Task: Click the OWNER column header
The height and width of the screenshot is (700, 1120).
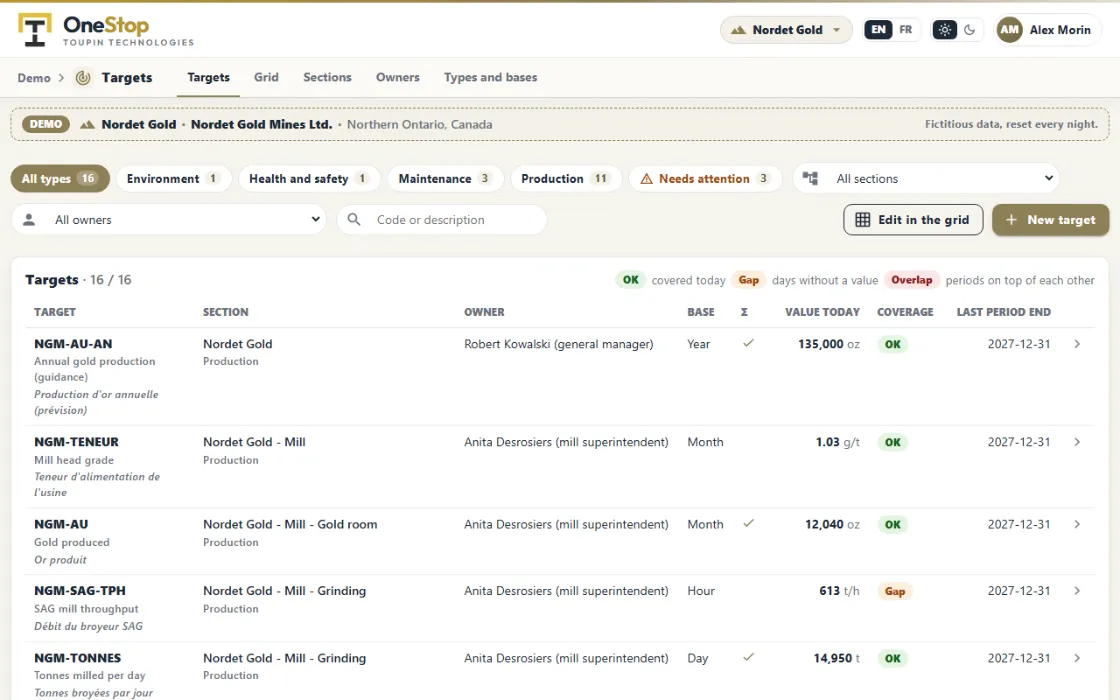Action: click(484, 312)
